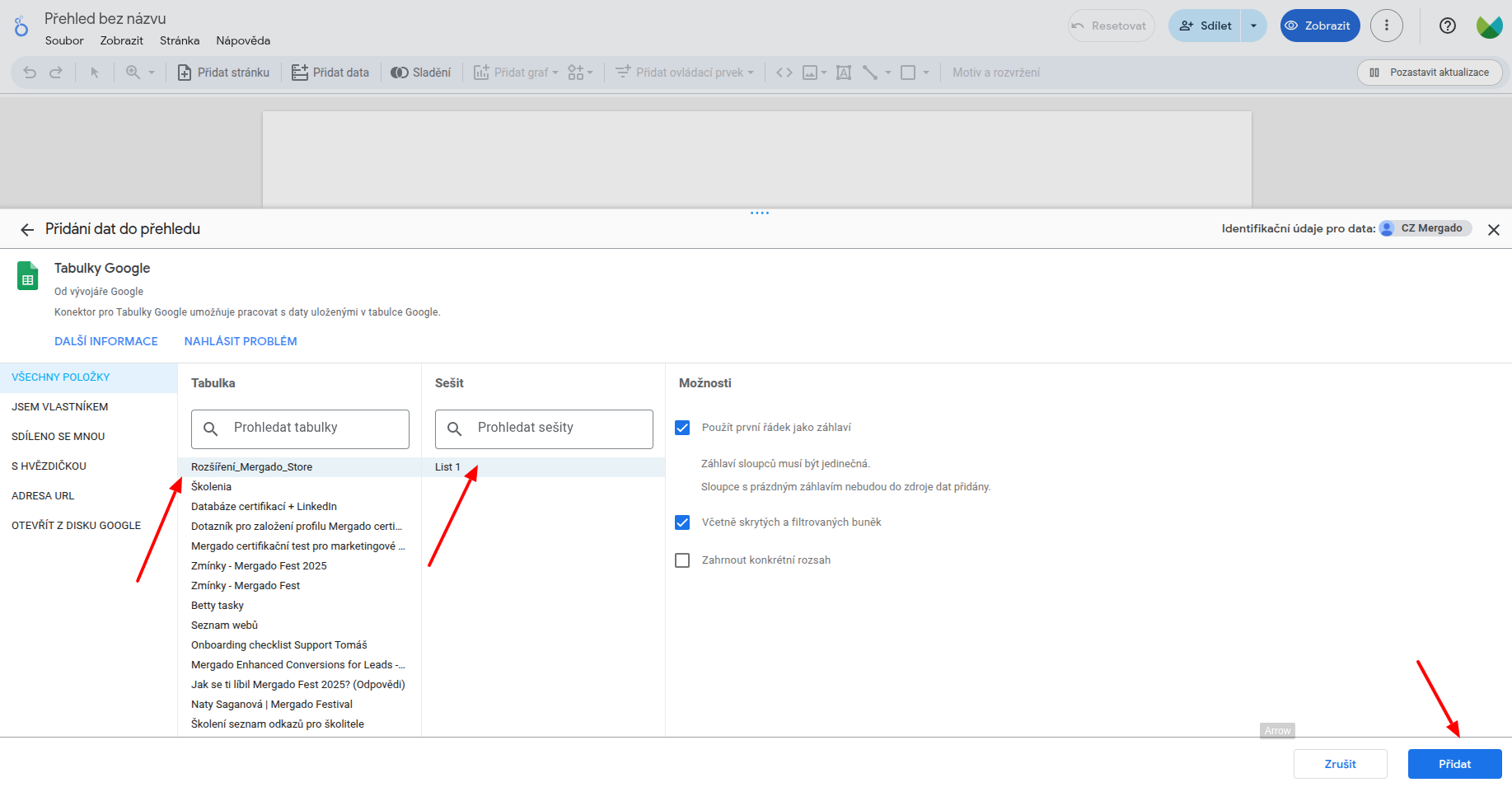
Task: Click the embed URL code icon
Action: click(784, 73)
